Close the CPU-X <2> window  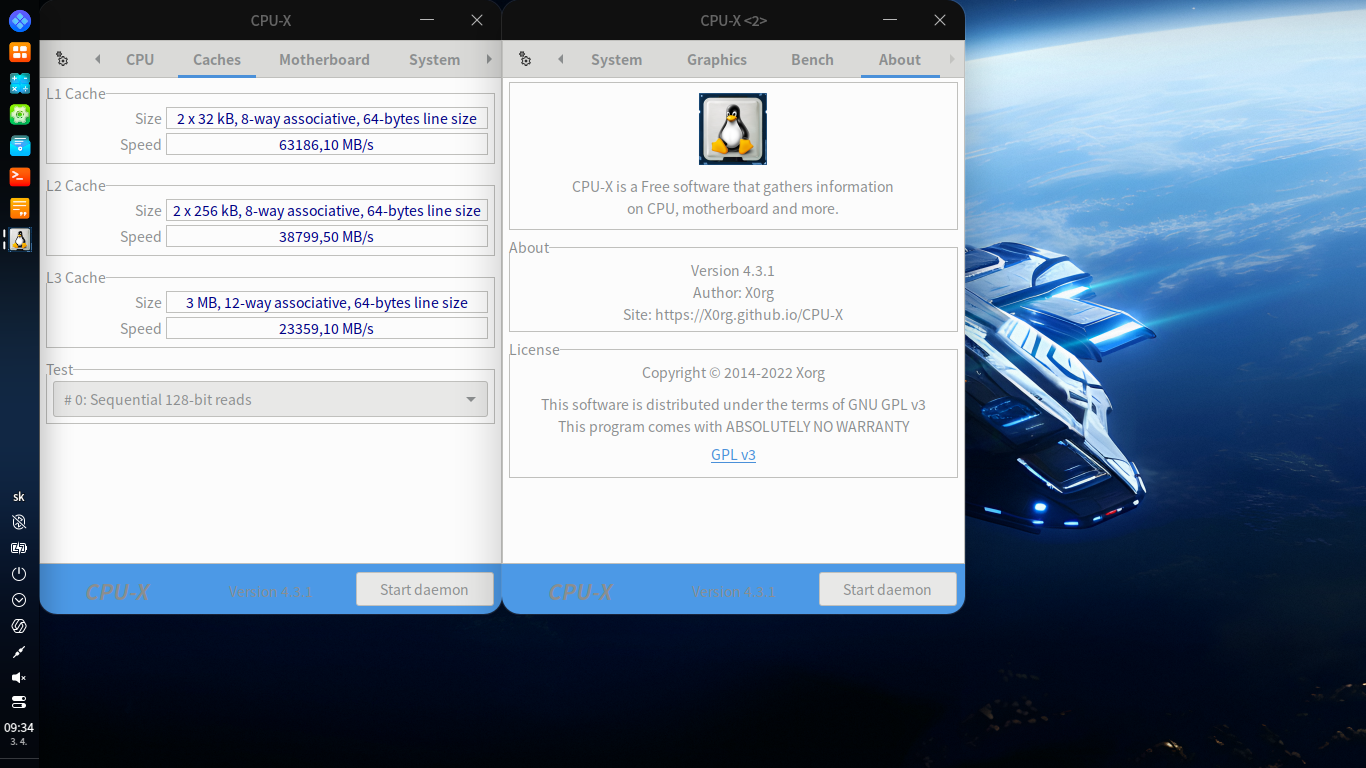pos(940,20)
